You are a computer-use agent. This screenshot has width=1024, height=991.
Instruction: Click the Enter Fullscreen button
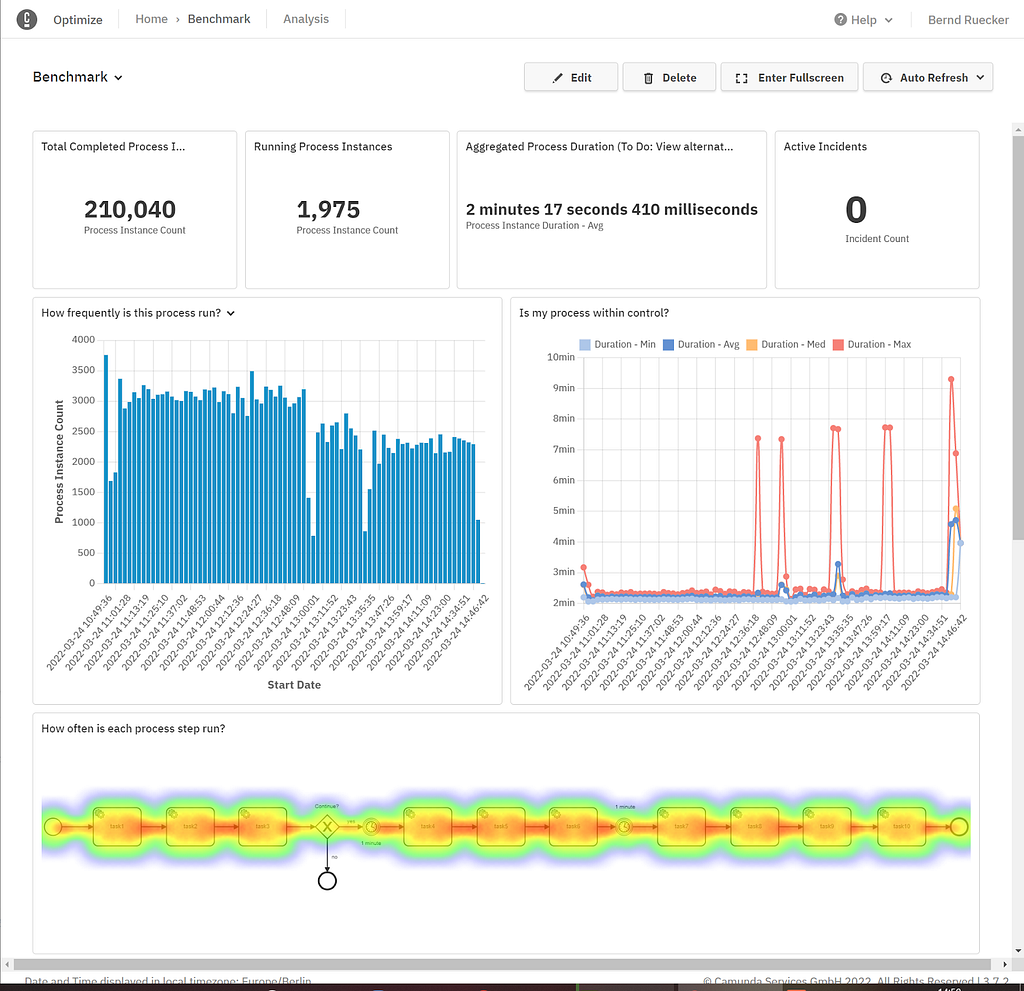(x=789, y=77)
